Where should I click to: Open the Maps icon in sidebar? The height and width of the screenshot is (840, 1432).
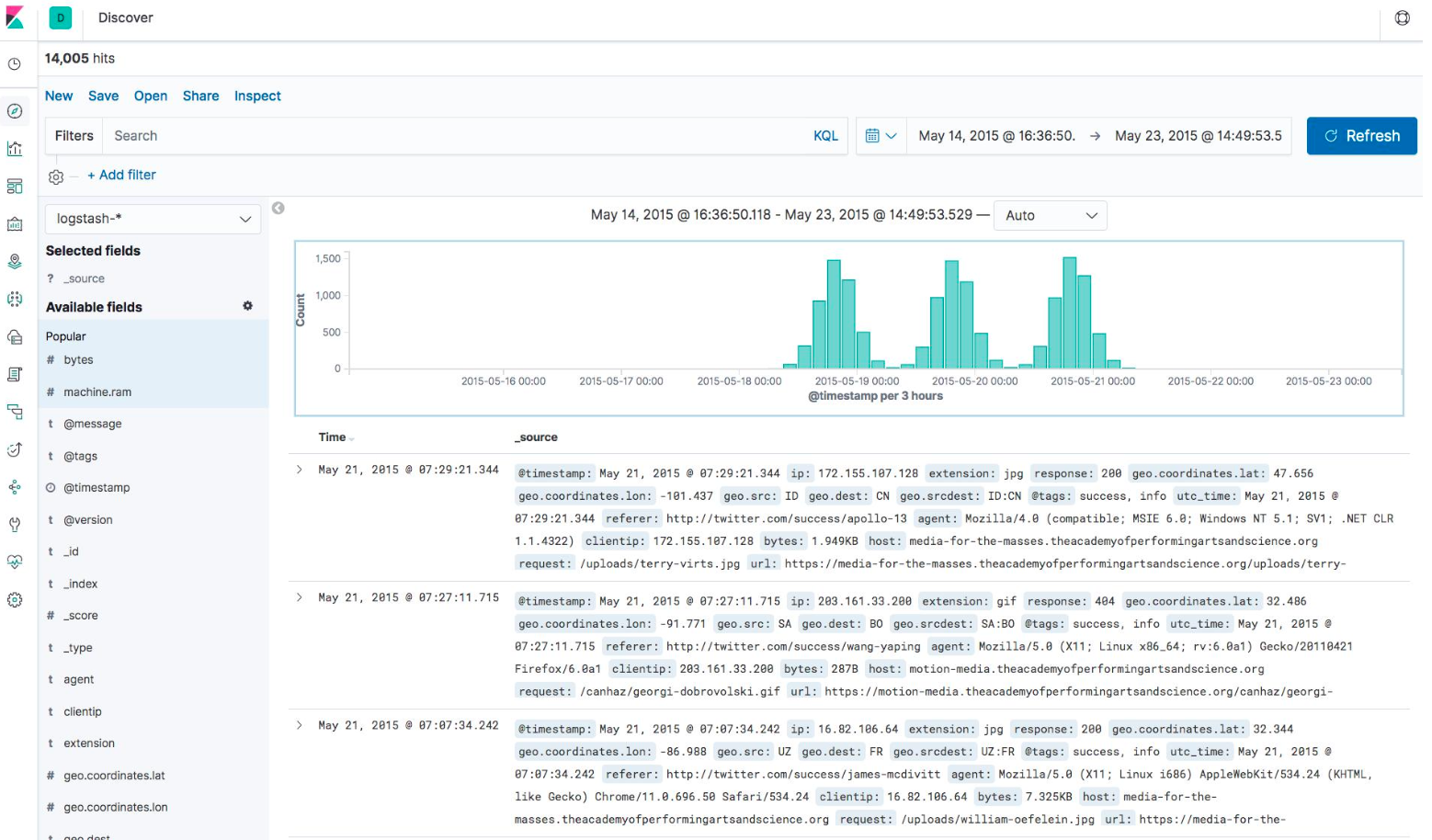(x=15, y=262)
